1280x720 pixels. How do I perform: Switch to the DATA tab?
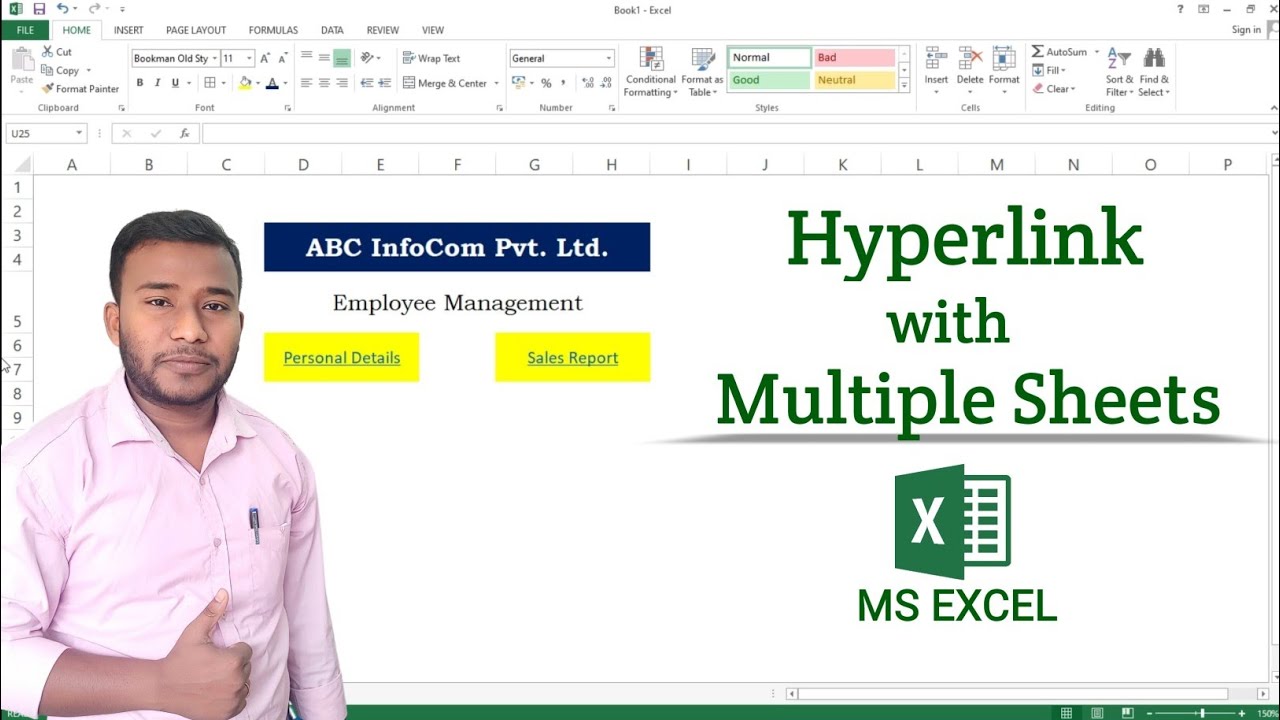332,30
